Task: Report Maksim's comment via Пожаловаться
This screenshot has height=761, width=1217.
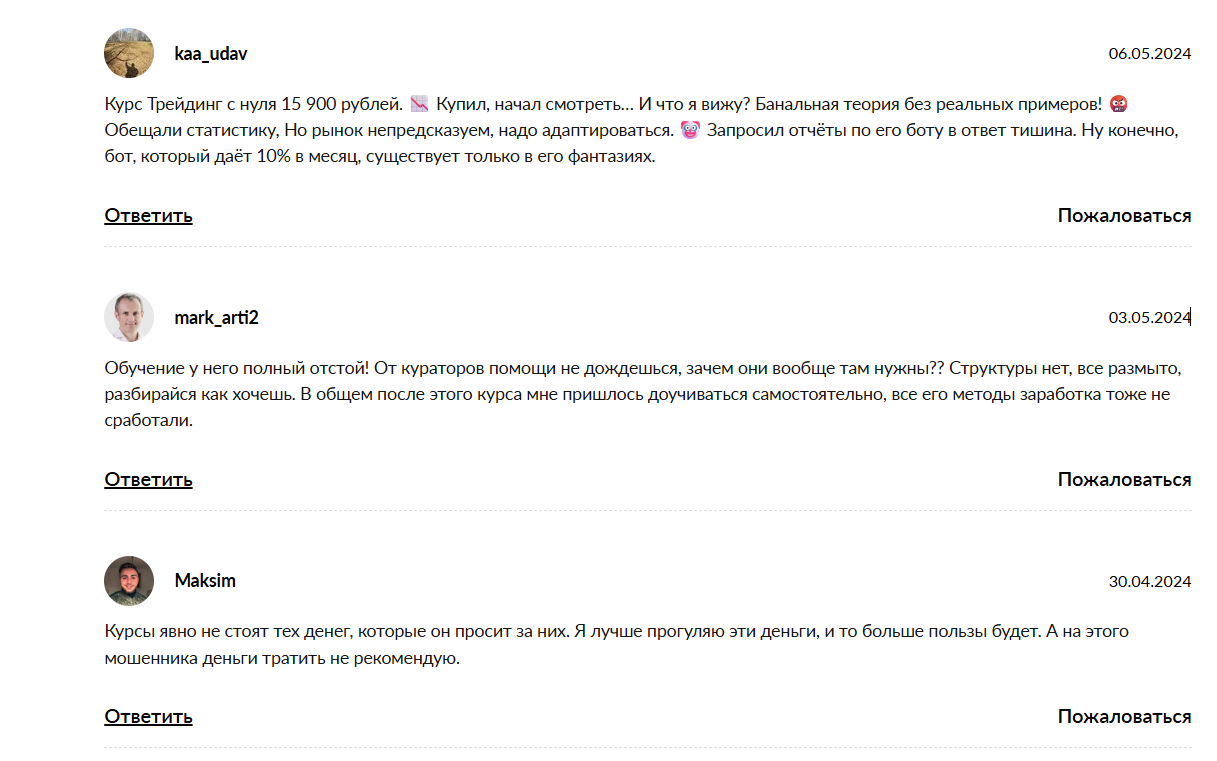Action: coord(1124,716)
